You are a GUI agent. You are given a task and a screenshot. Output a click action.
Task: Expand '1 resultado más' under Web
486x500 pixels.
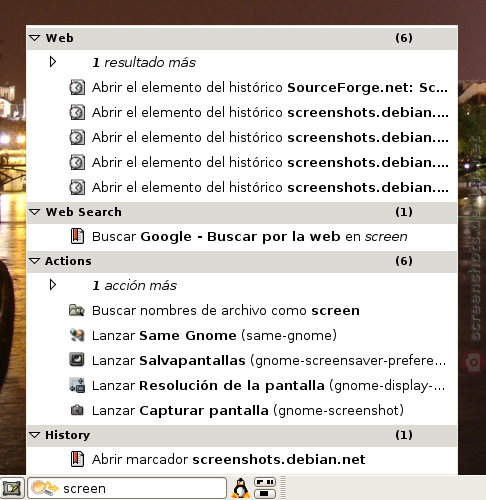(53, 62)
